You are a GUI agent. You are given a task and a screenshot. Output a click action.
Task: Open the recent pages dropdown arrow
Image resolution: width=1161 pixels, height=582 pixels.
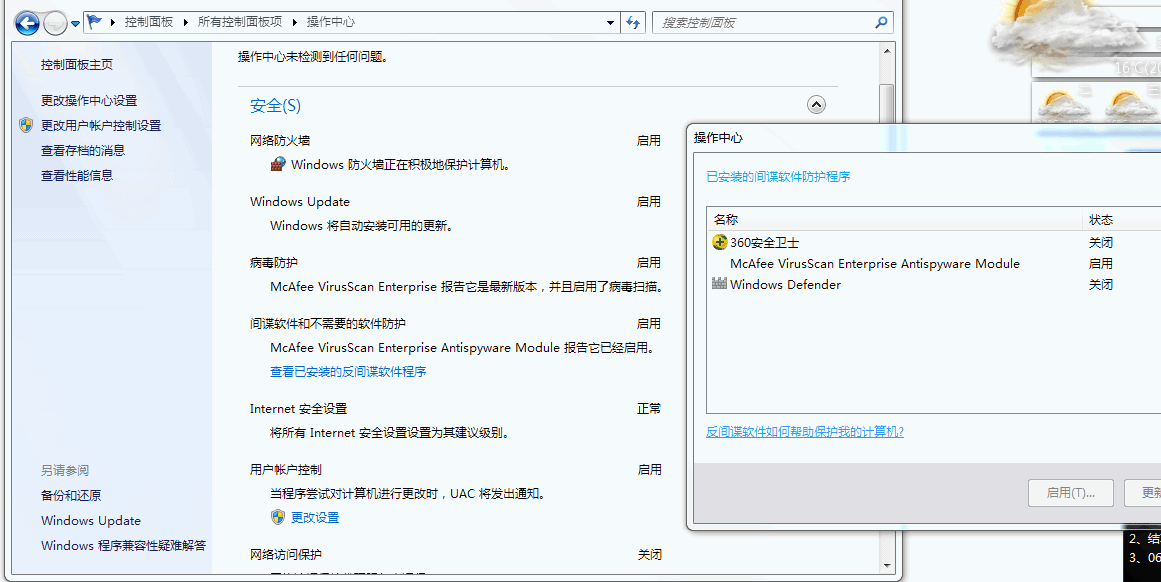75,24
